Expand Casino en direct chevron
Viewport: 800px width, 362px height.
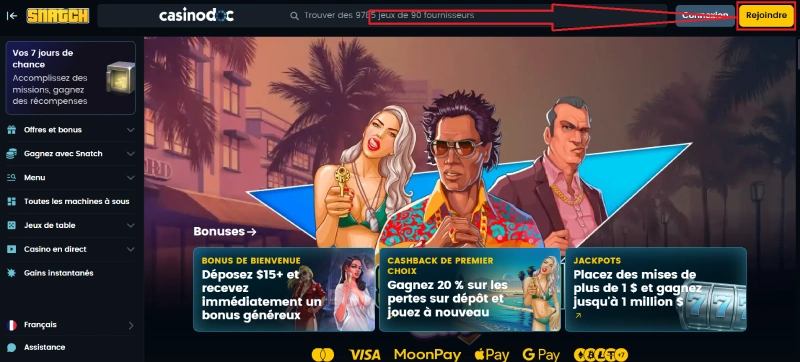(131, 249)
